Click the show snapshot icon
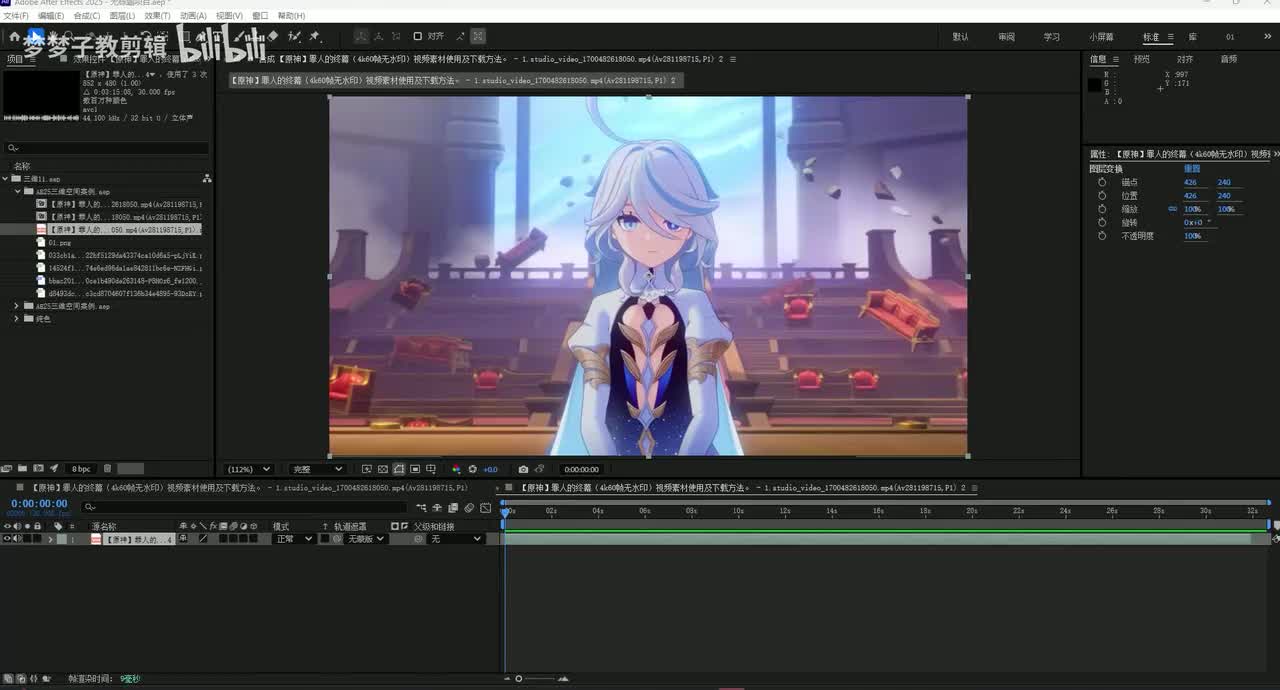Screen dimensions: 1280x690 point(539,469)
